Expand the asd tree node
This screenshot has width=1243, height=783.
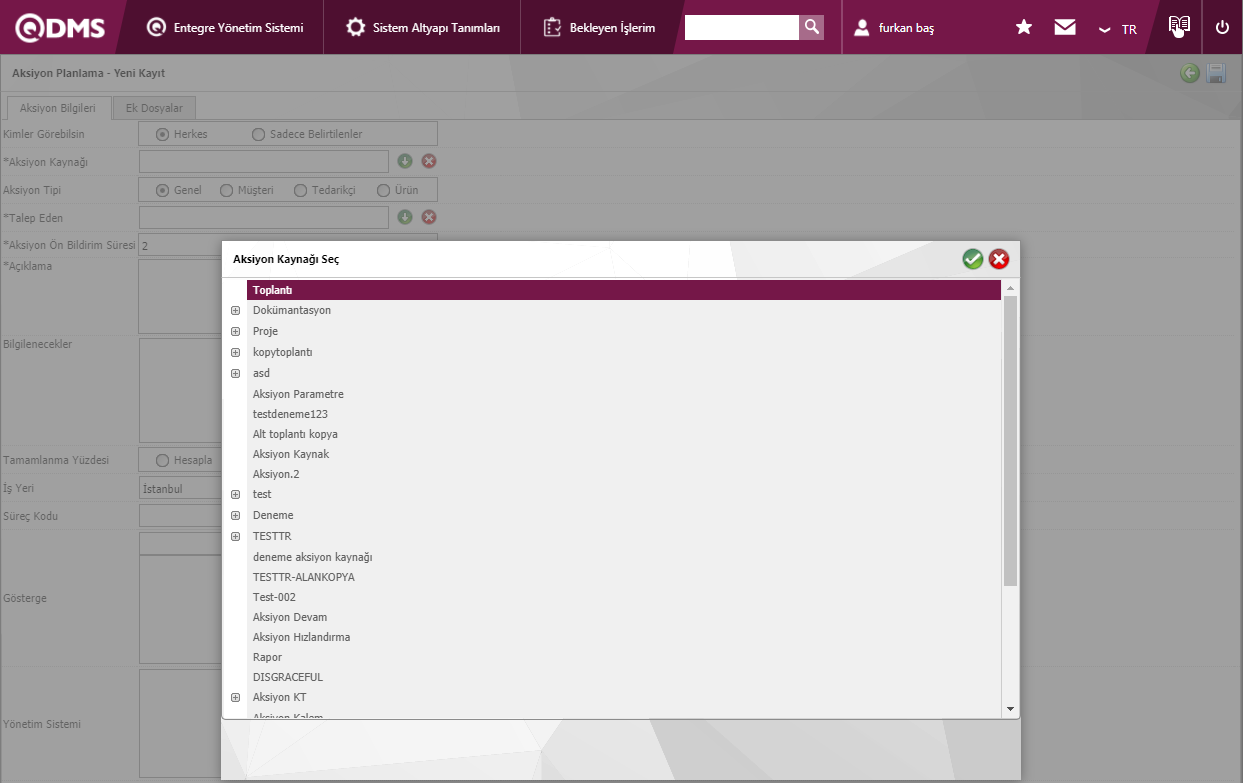(x=235, y=373)
